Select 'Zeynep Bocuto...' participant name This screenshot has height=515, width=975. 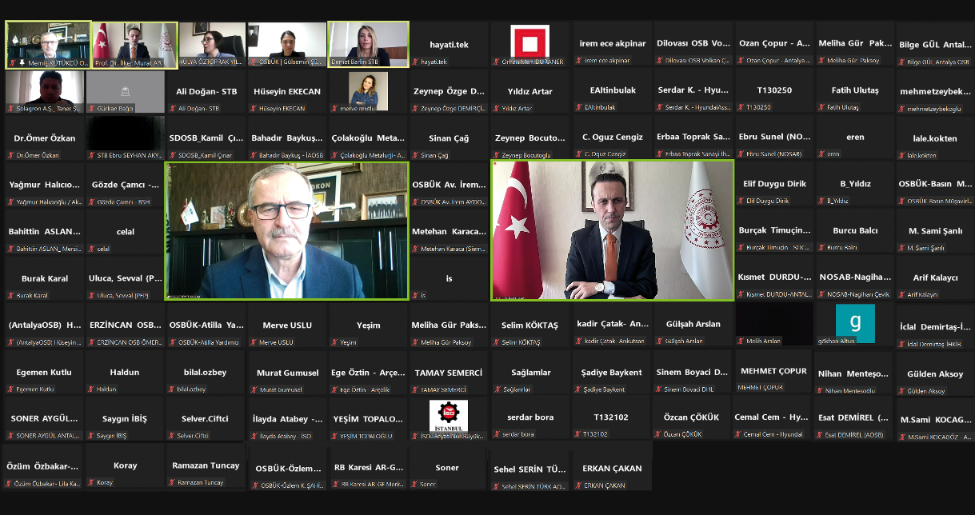(530, 138)
